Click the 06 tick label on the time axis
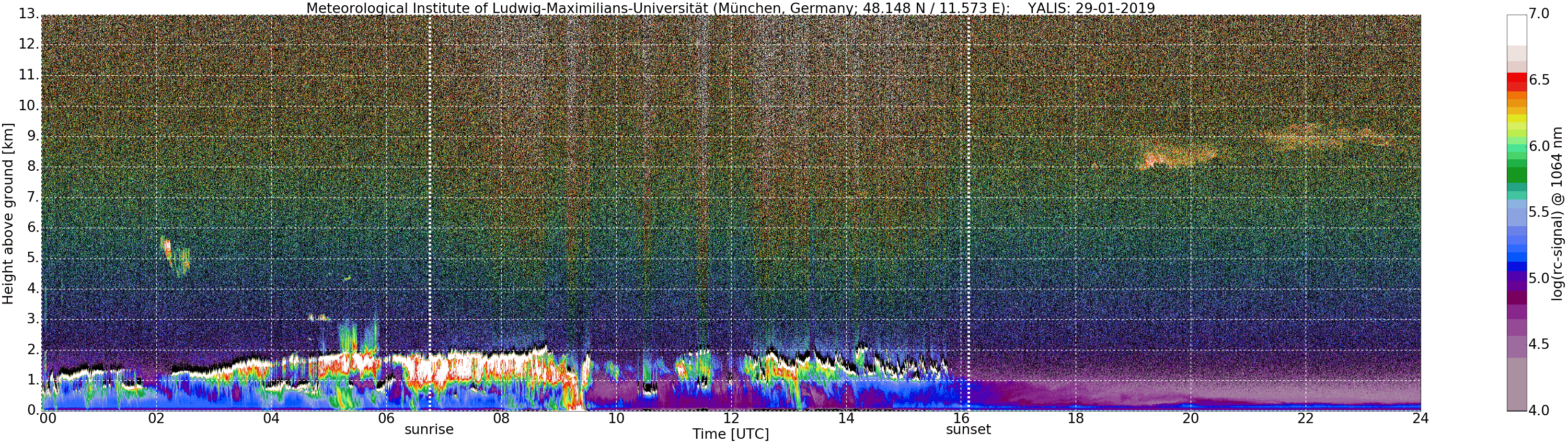Screen dimensions: 1568x444 pyautogui.click(x=387, y=418)
